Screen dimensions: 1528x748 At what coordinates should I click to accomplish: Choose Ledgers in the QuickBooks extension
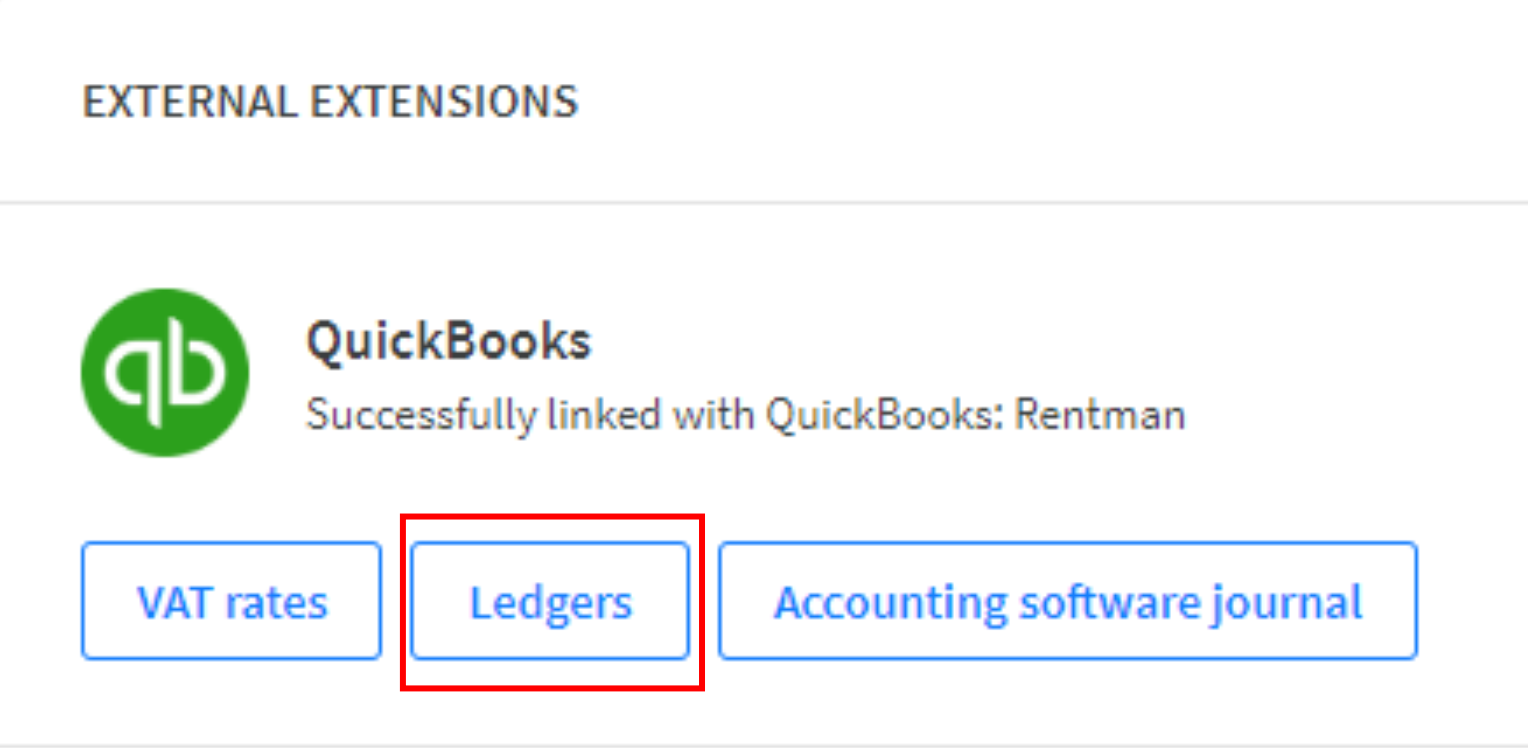(550, 601)
